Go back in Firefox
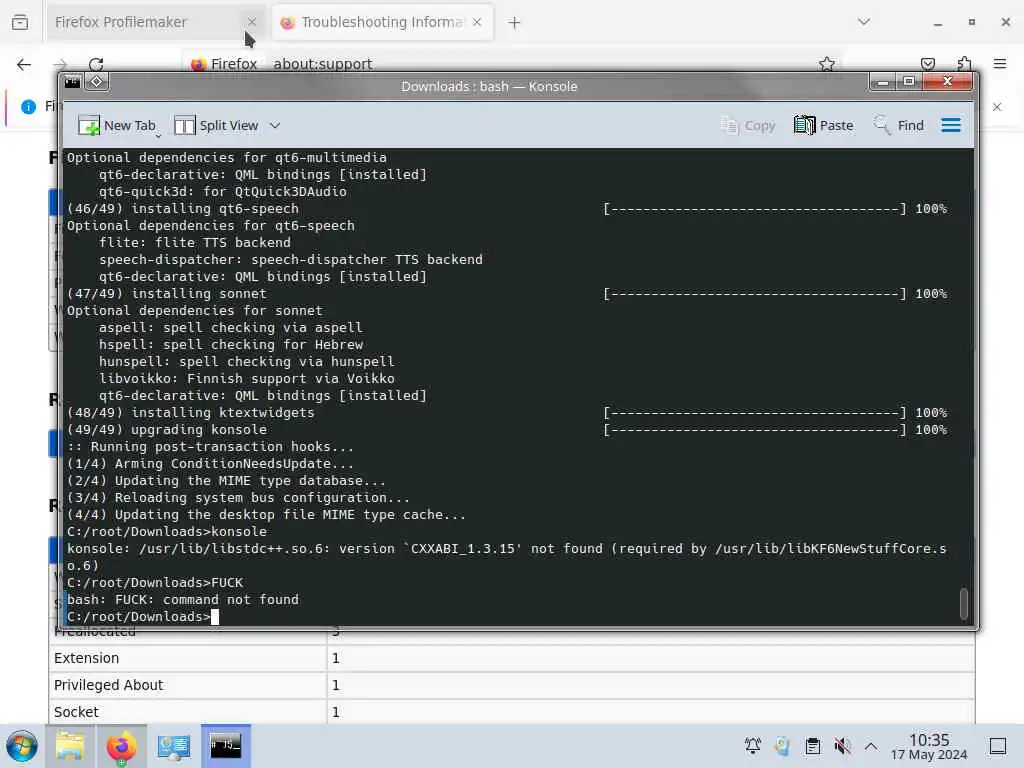The image size is (1024, 768). [24, 64]
